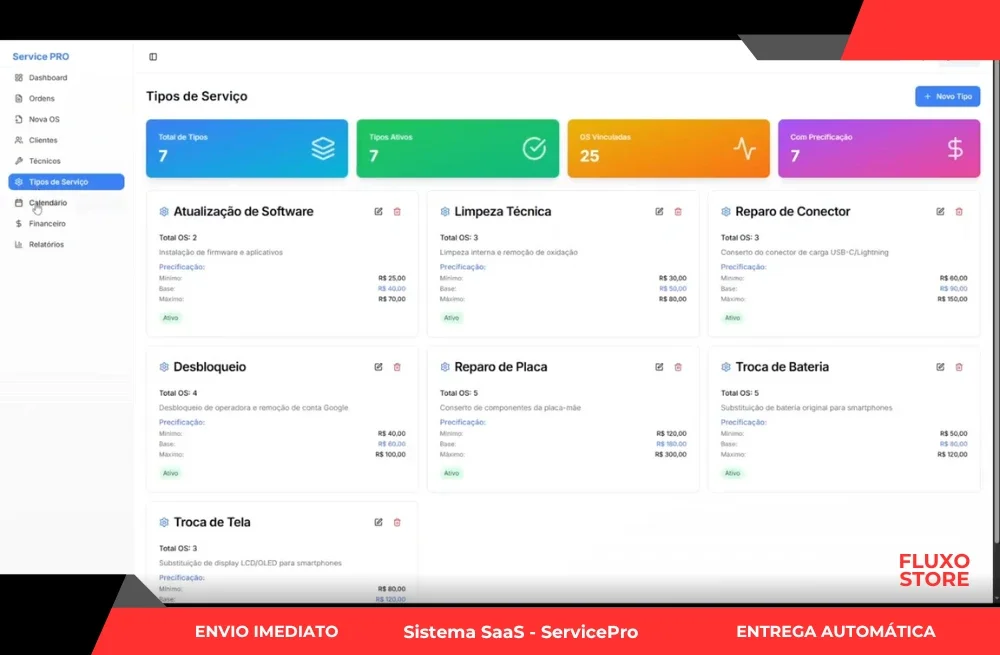1000x655 pixels.
Task: Click the Service PRO logo link
Action: coord(41,57)
